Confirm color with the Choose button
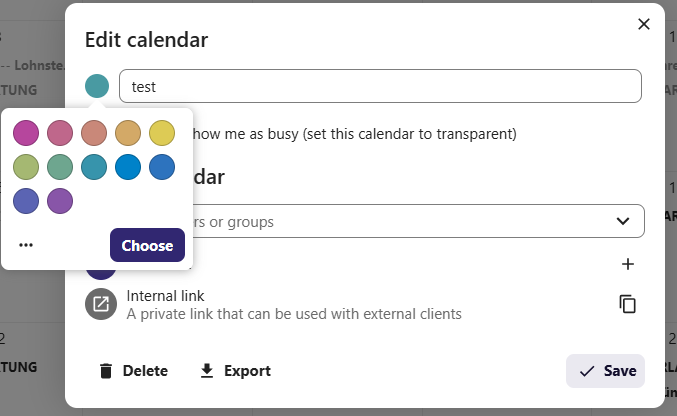Screen dimensions: 677x416 click(x=147, y=245)
